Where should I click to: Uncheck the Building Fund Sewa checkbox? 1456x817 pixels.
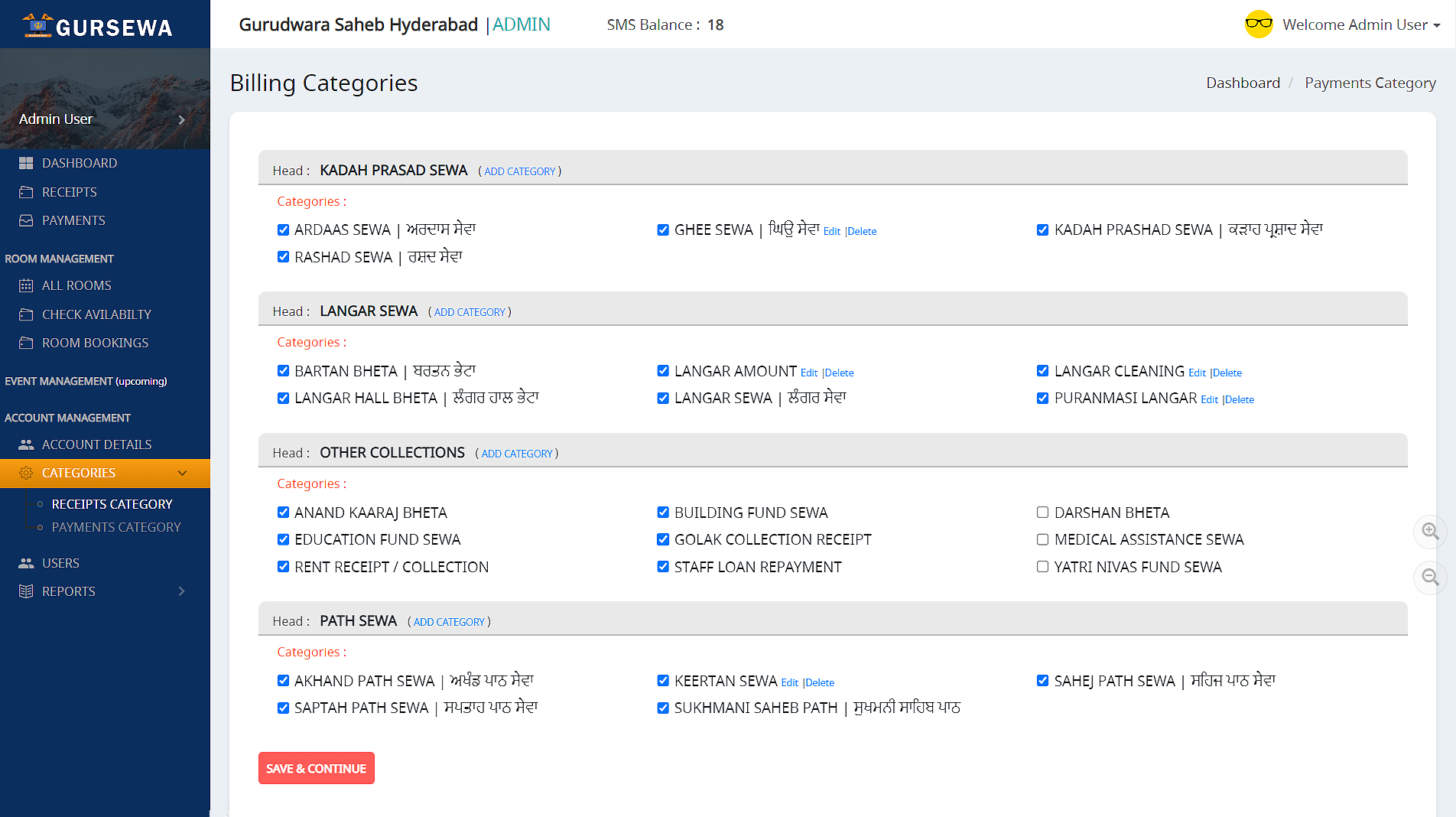point(663,513)
